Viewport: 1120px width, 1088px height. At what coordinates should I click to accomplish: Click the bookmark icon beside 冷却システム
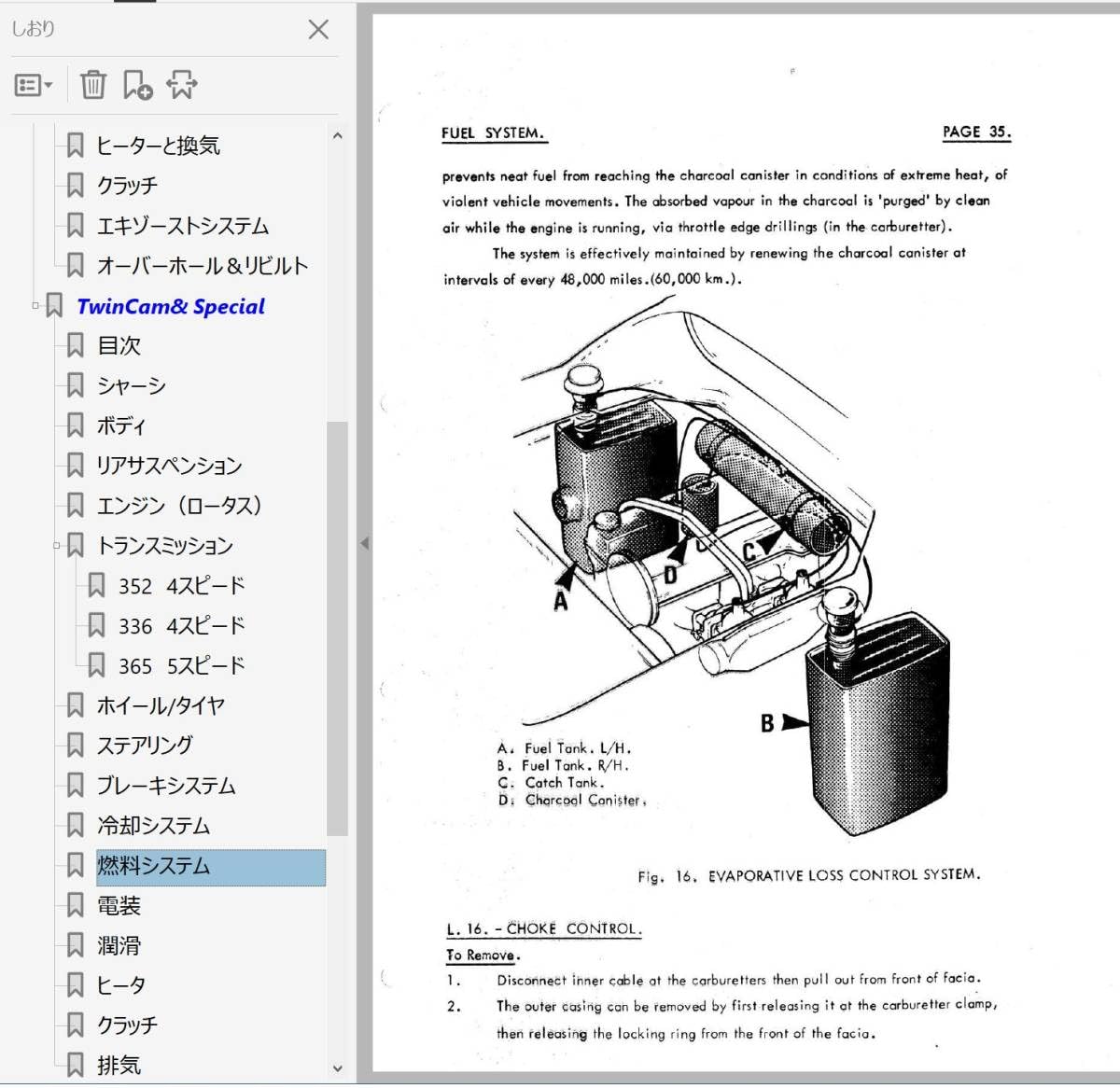click(x=76, y=826)
